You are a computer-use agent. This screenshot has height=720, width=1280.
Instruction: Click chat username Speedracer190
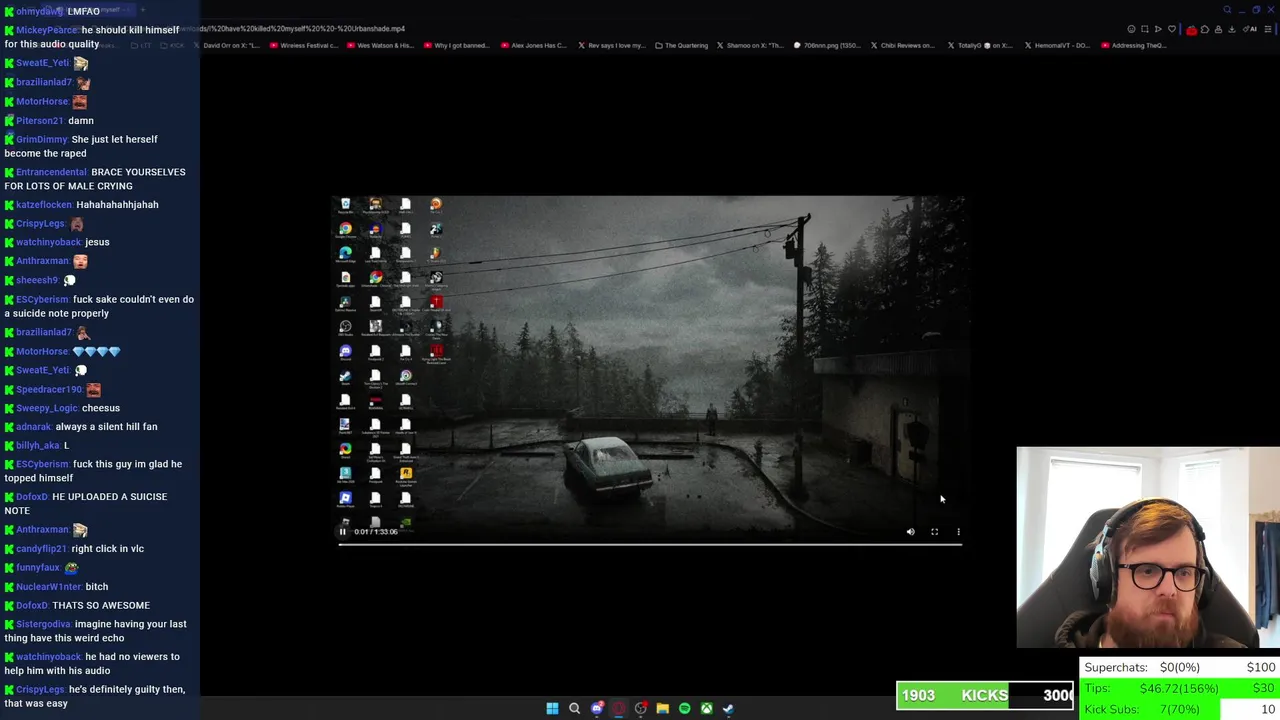[49, 389]
